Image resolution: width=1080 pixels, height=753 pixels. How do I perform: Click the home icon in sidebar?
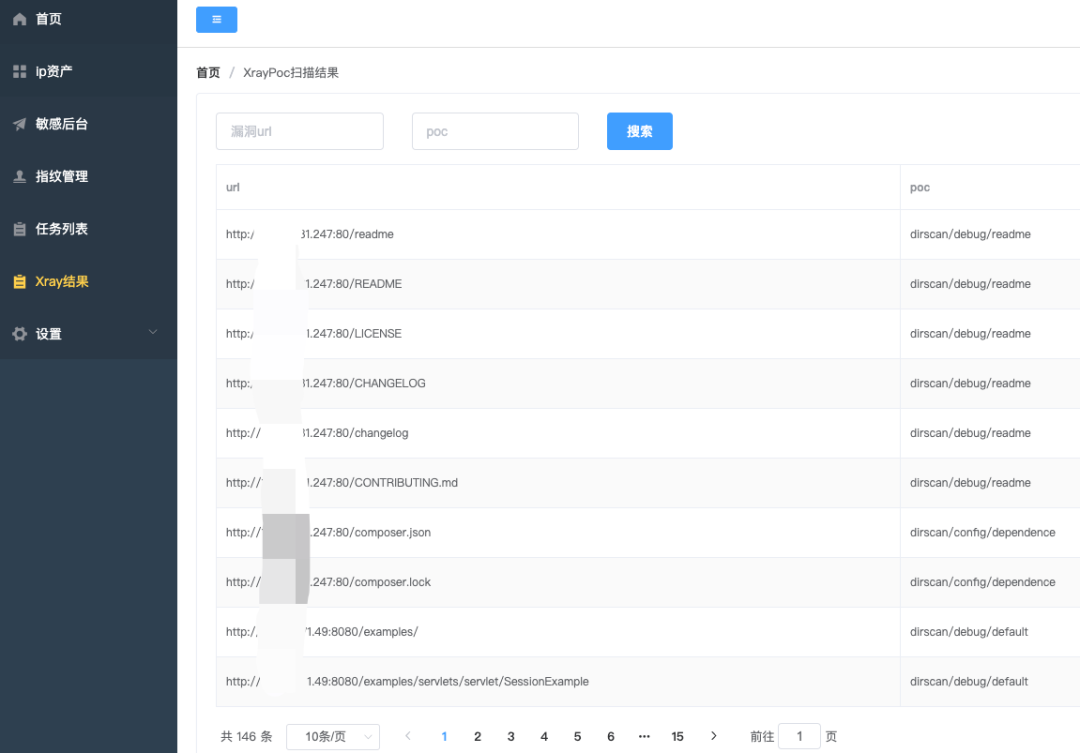point(19,19)
